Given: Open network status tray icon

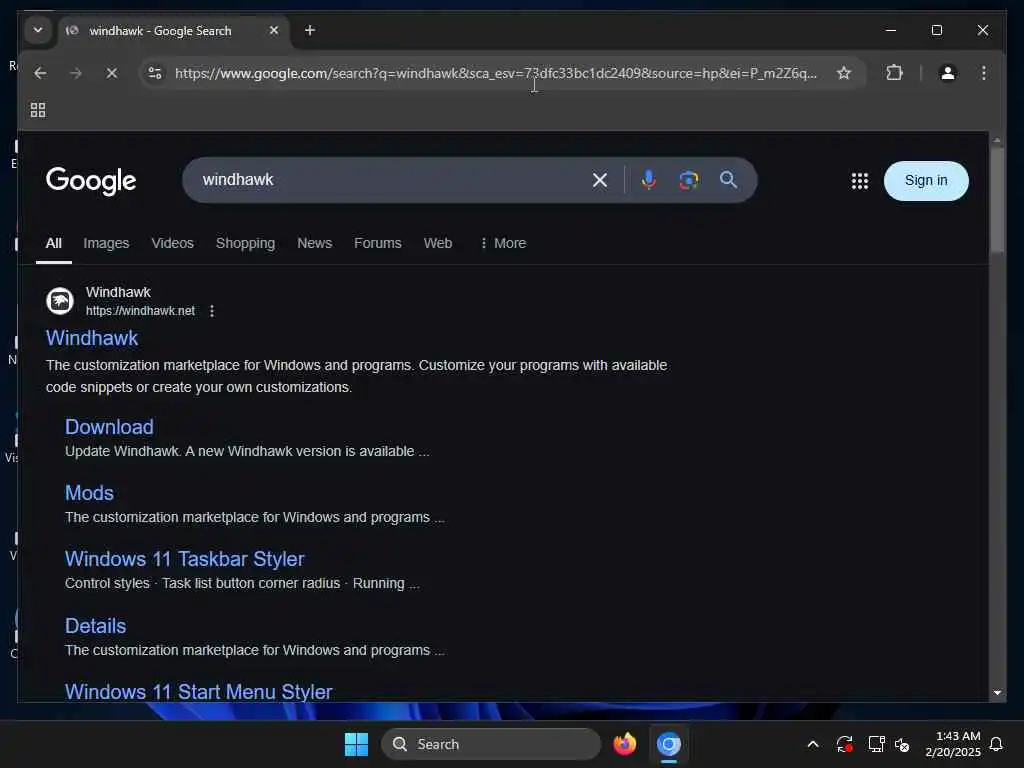Looking at the screenshot, I should click(876, 744).
